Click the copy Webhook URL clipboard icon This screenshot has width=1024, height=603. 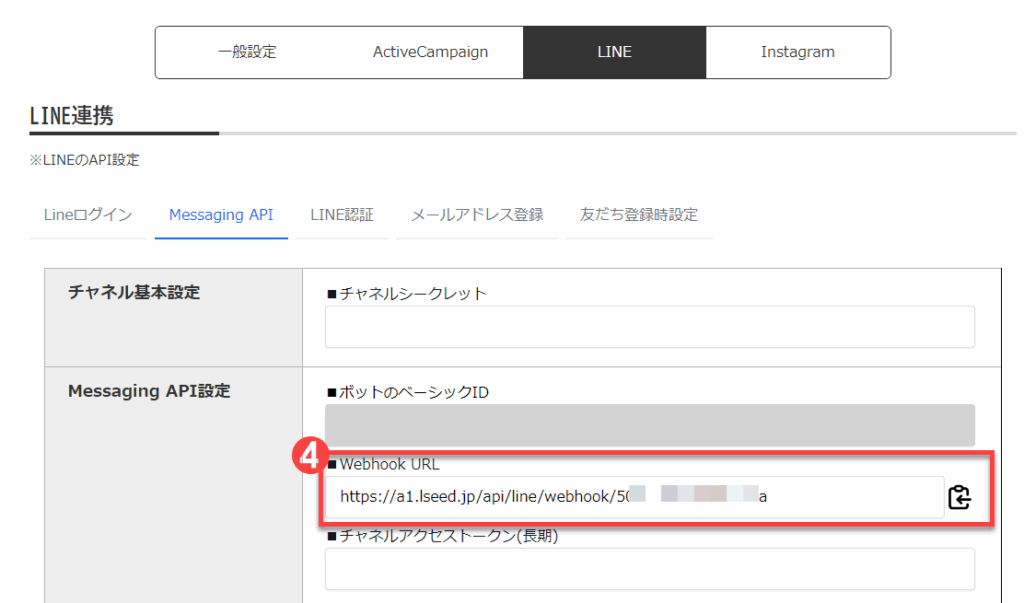click(959, 497)
